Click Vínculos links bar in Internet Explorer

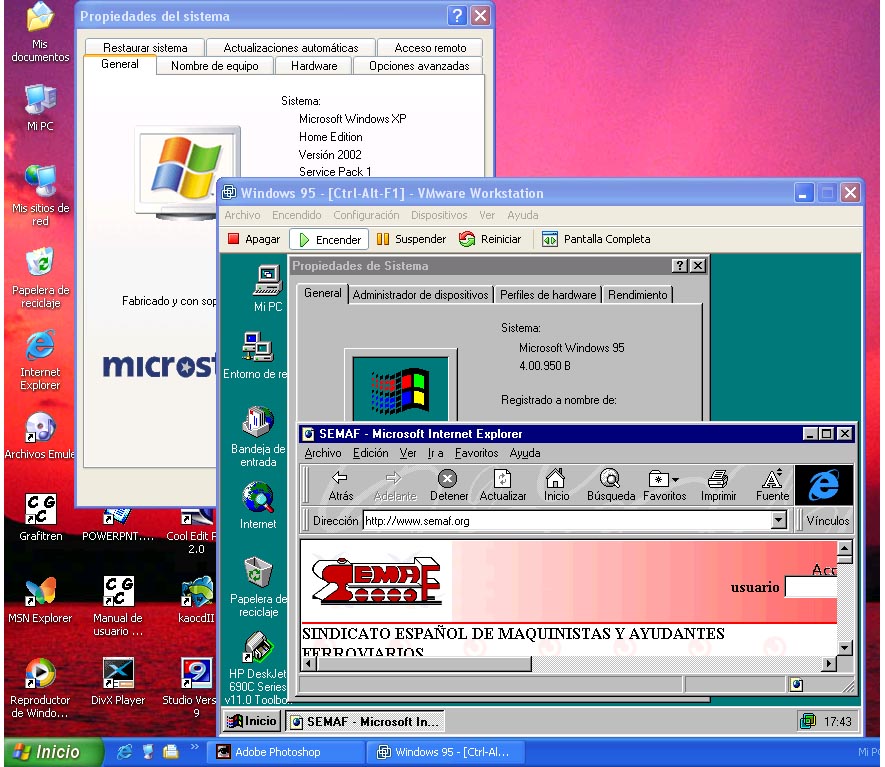tap(827, 520)
